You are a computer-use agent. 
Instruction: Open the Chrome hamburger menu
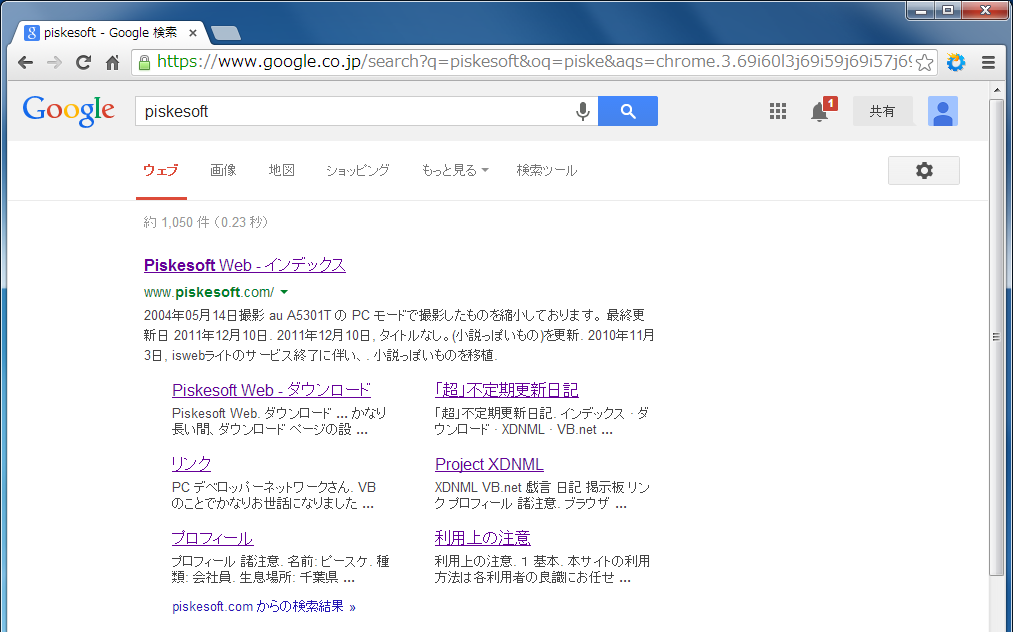pyautogui.click(x=988, y=63)
